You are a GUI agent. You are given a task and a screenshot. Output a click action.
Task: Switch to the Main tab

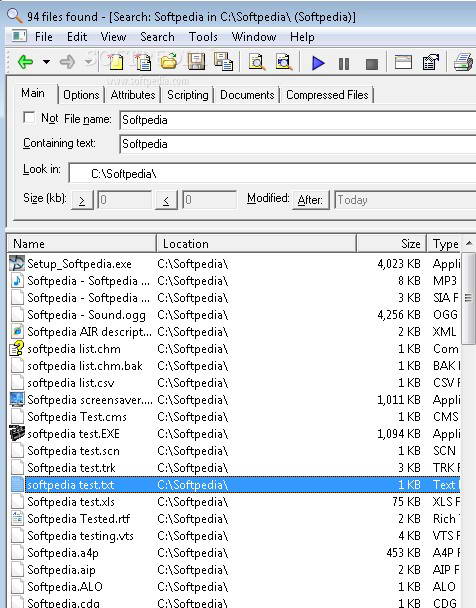(x=33, y=93)
